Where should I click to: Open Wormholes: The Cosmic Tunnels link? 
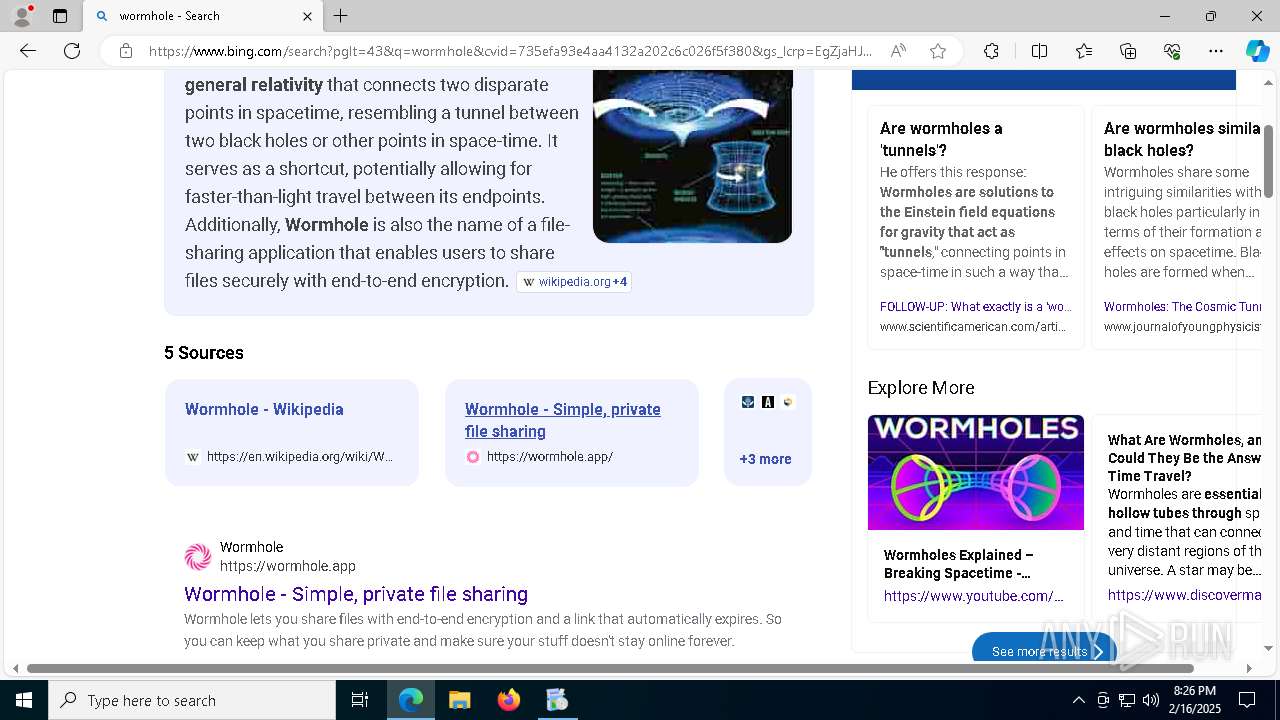click(x=1182, y=307)
